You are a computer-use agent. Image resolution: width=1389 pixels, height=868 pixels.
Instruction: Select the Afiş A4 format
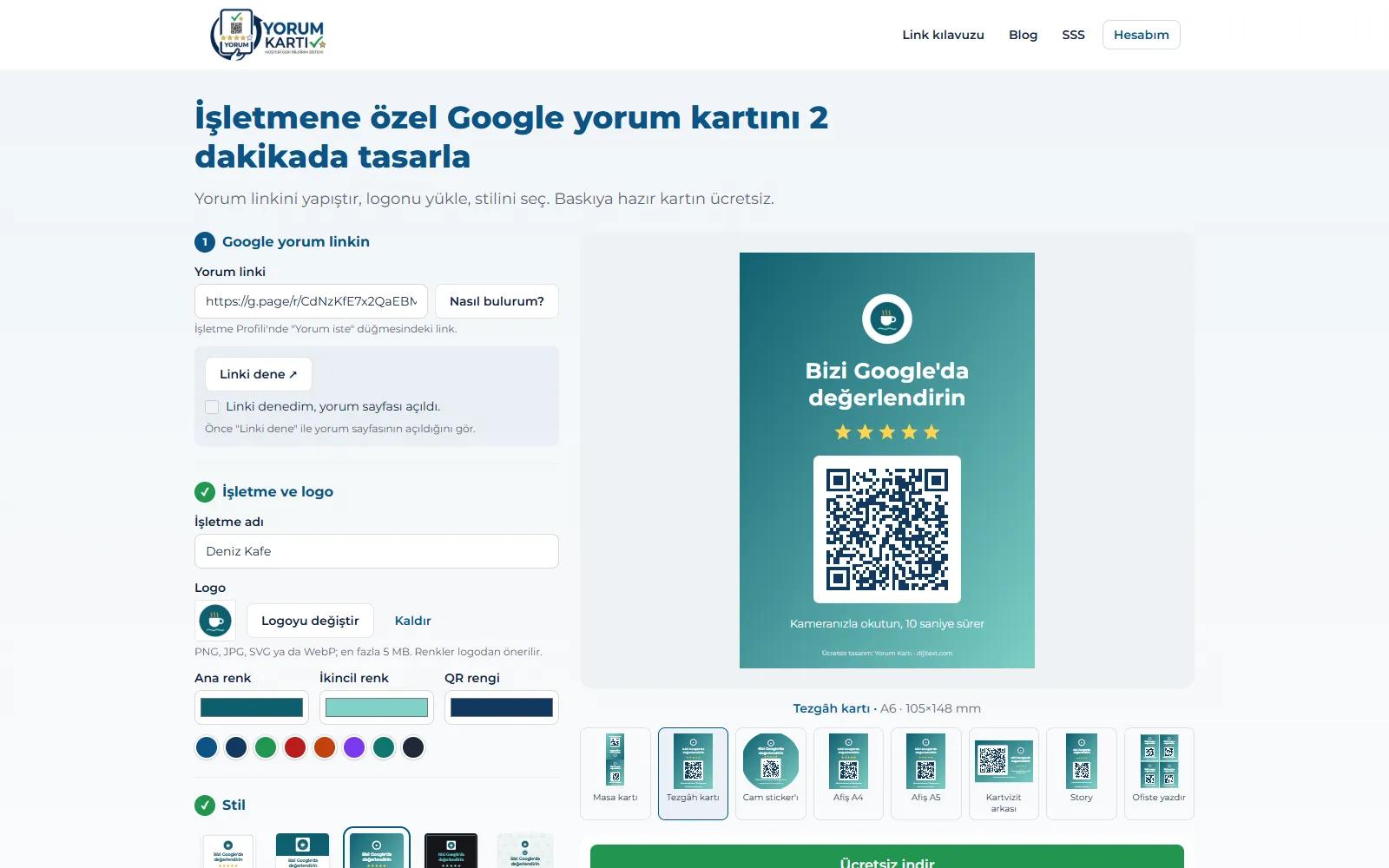coord(848,773)
